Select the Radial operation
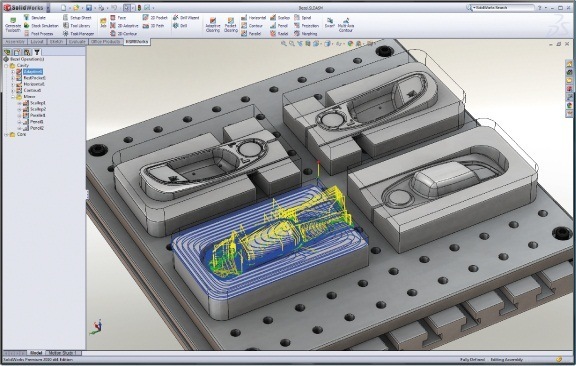576x366 pixels. pyautogui.click(x=279, y=33)
